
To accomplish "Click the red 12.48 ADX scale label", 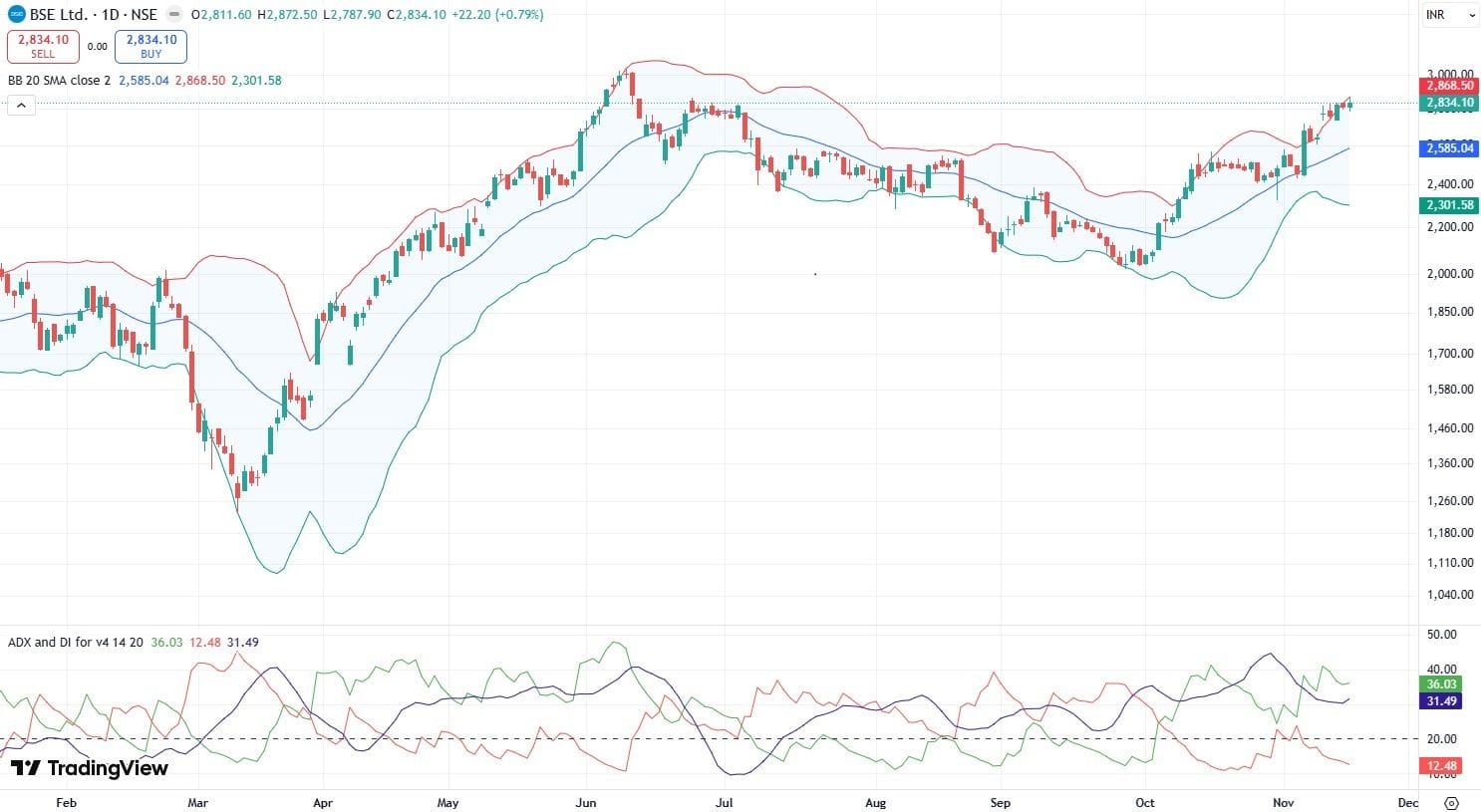I will point(1441,766).
